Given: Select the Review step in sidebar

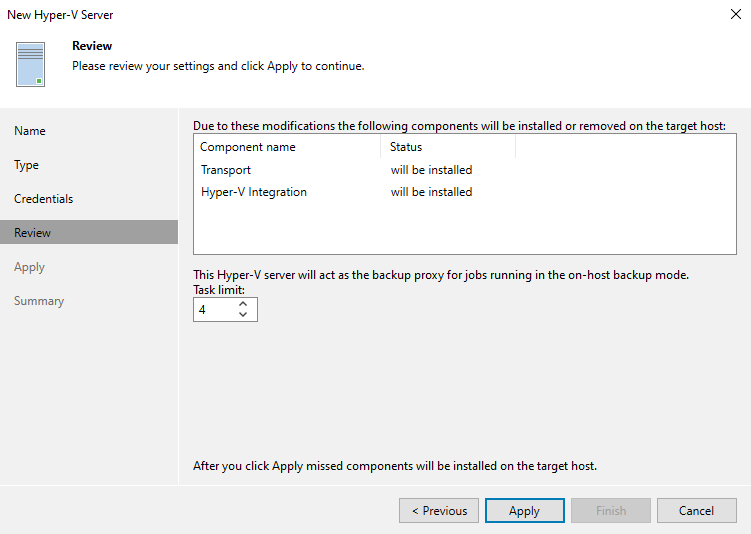Looking at the screenshot, I should point(33,233).
